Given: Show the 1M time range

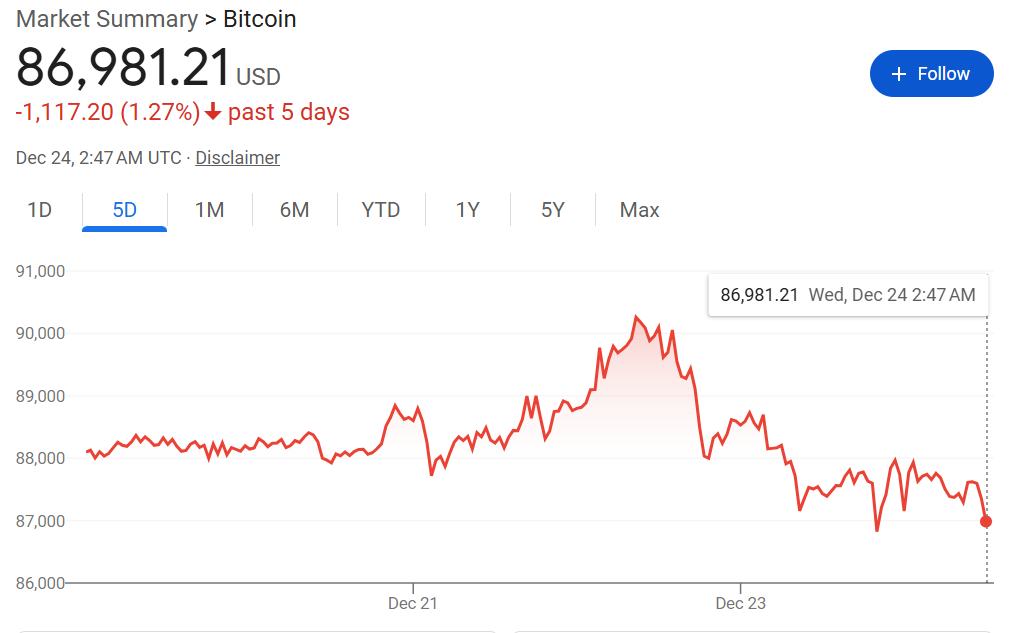Looking at the screenshot, I should (x=209, y=210).
